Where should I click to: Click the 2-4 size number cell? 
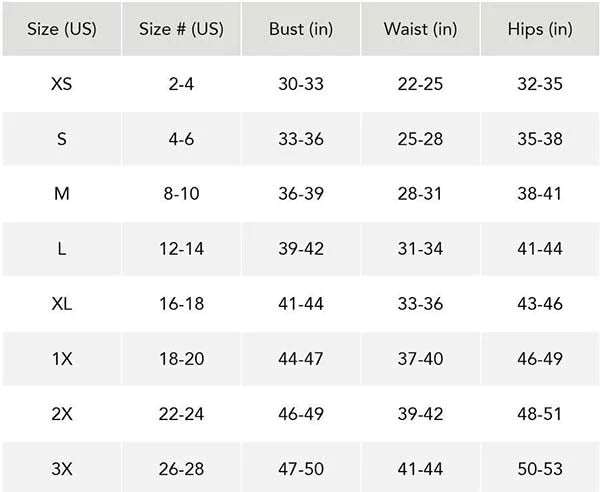coord(181,84)
